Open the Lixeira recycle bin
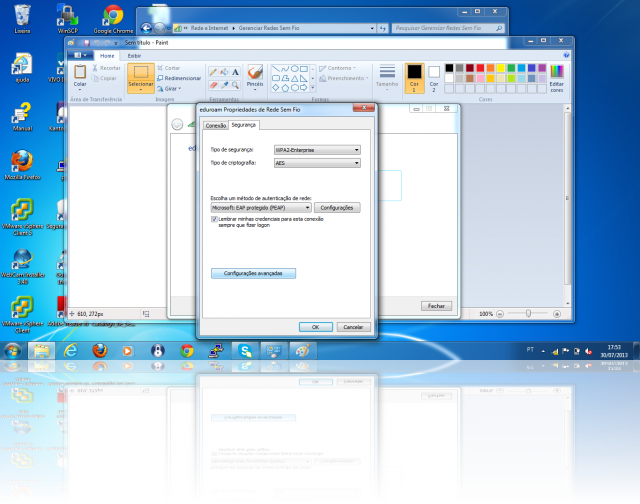Viewport: 640px width, 504px height. (x=22, y=19)
